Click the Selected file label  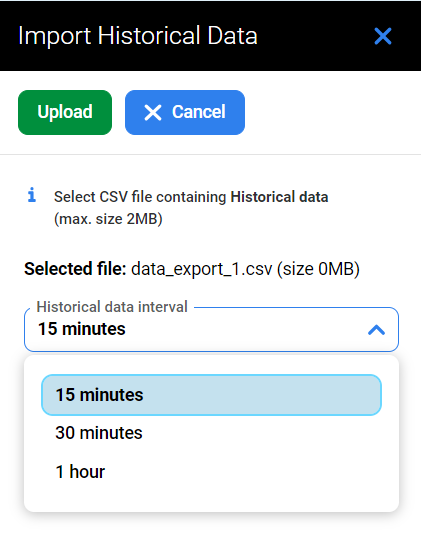click(75, 269)
